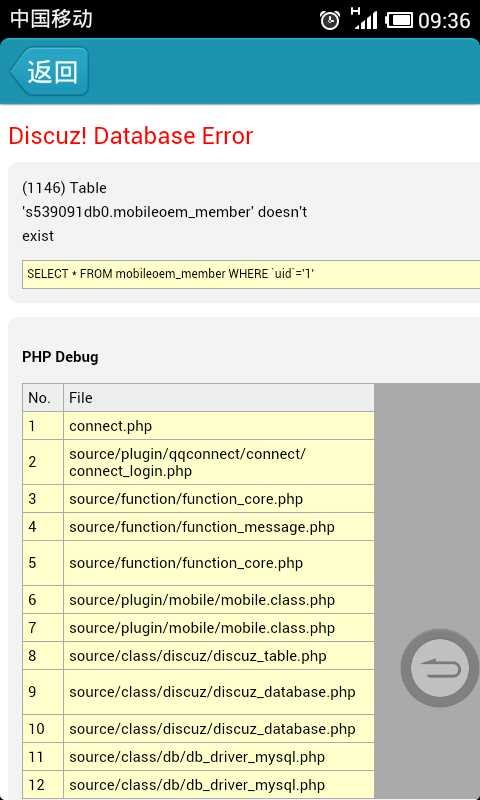Select discuz_database.php cell in row 9
The image size is (480, 800).
(219, 692)
